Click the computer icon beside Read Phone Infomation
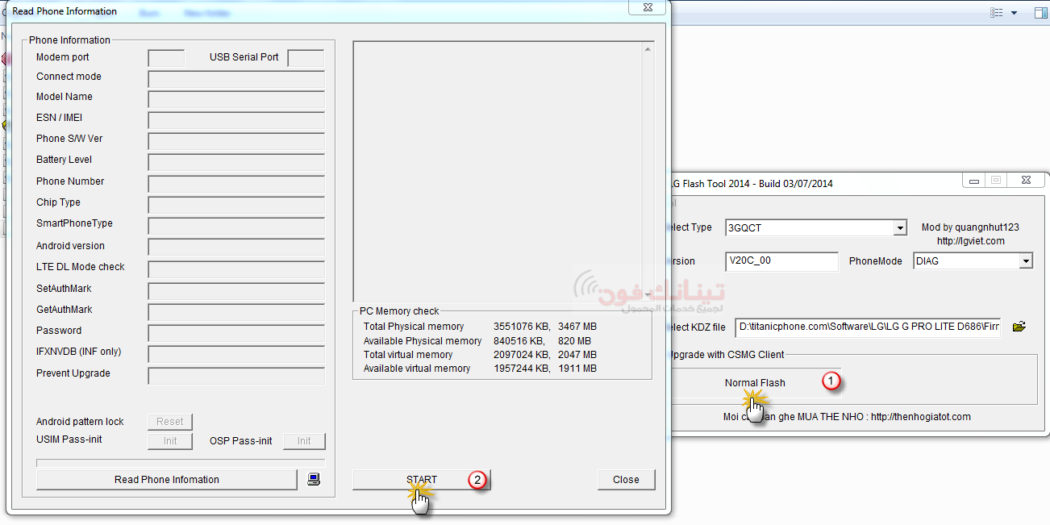This screenshot has height=525, width=1050. tap(313, 479)
